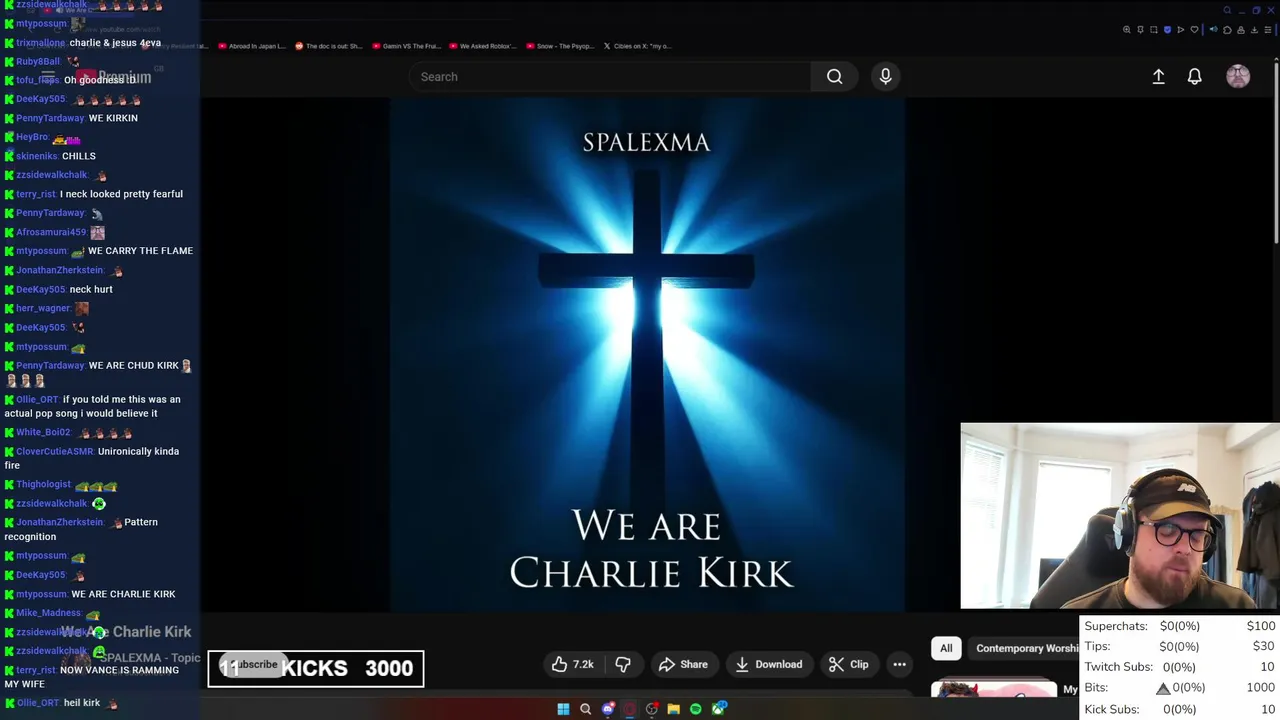This screenshot has height=720, width=1280.
Task: Click 'Bits:' row in goals overlay
Action: tap(1180, 688)
